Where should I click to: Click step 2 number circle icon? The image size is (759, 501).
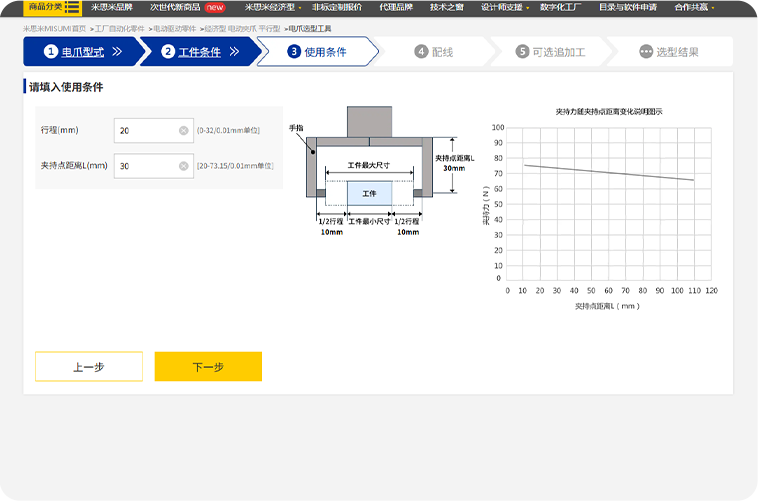pyautogui.click(x=168, y=52)
